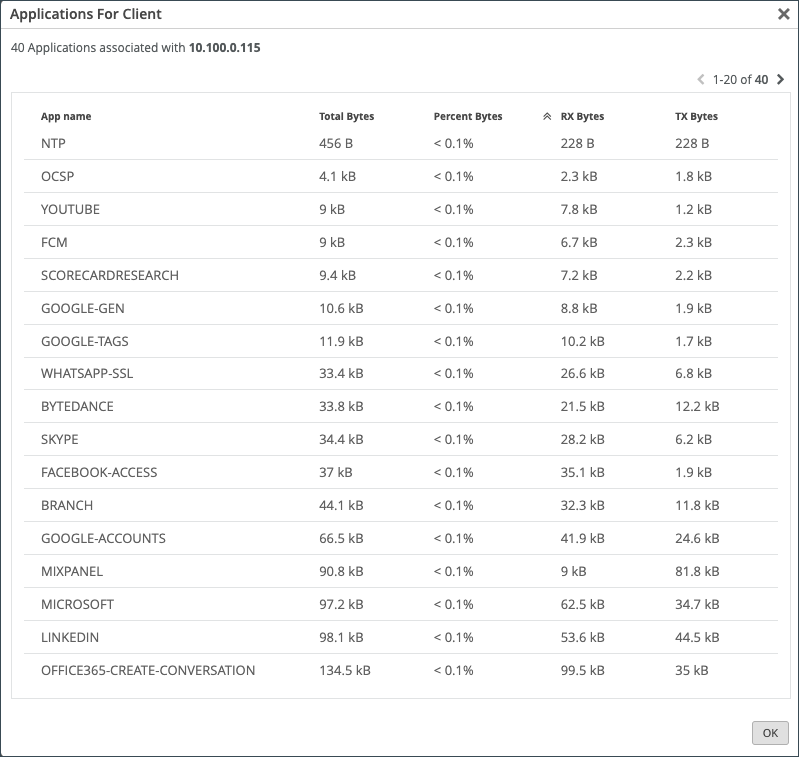Click SKYPE total bytes 34.4 kB

coord(341,439)
